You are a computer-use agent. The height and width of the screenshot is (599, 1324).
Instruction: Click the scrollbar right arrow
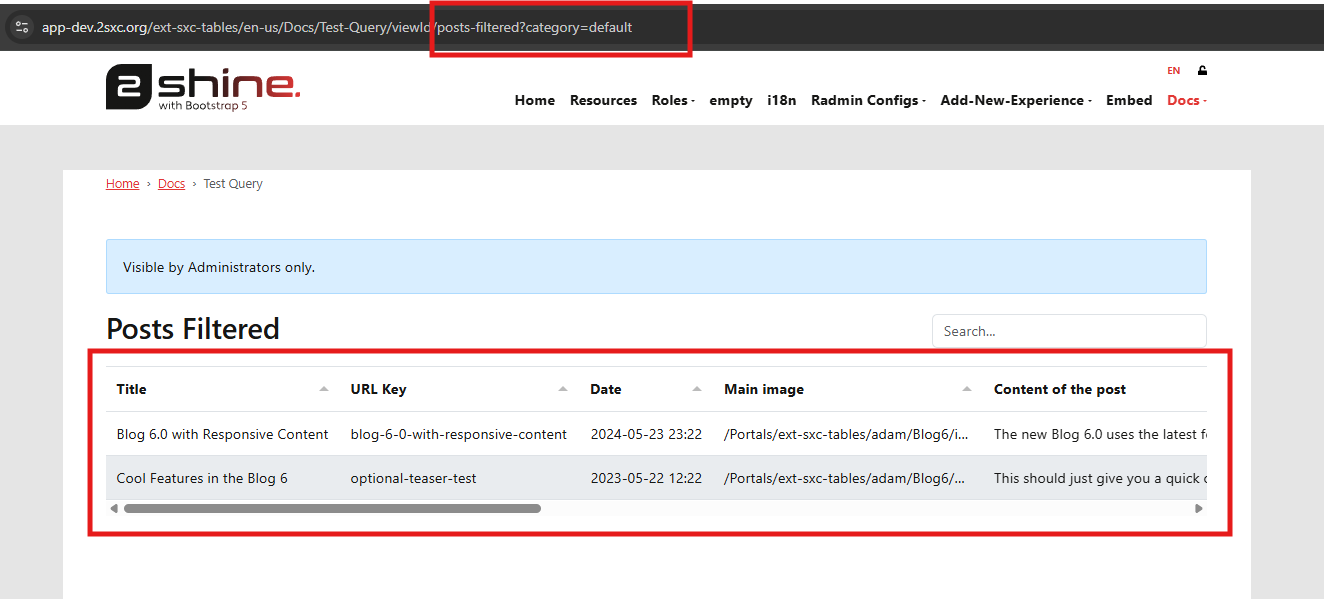pos(1199,508)
